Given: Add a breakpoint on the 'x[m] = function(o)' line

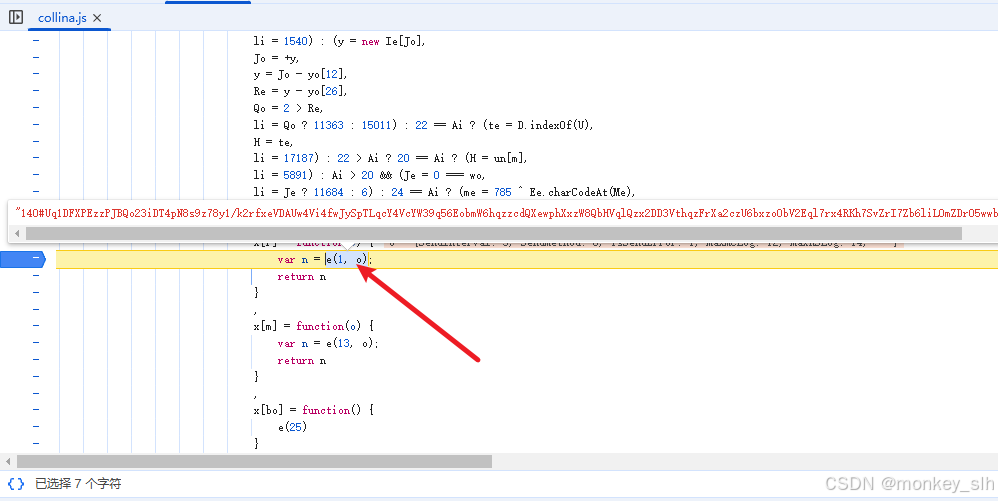Looking at the screenshot, I should [x=36, y=326].
